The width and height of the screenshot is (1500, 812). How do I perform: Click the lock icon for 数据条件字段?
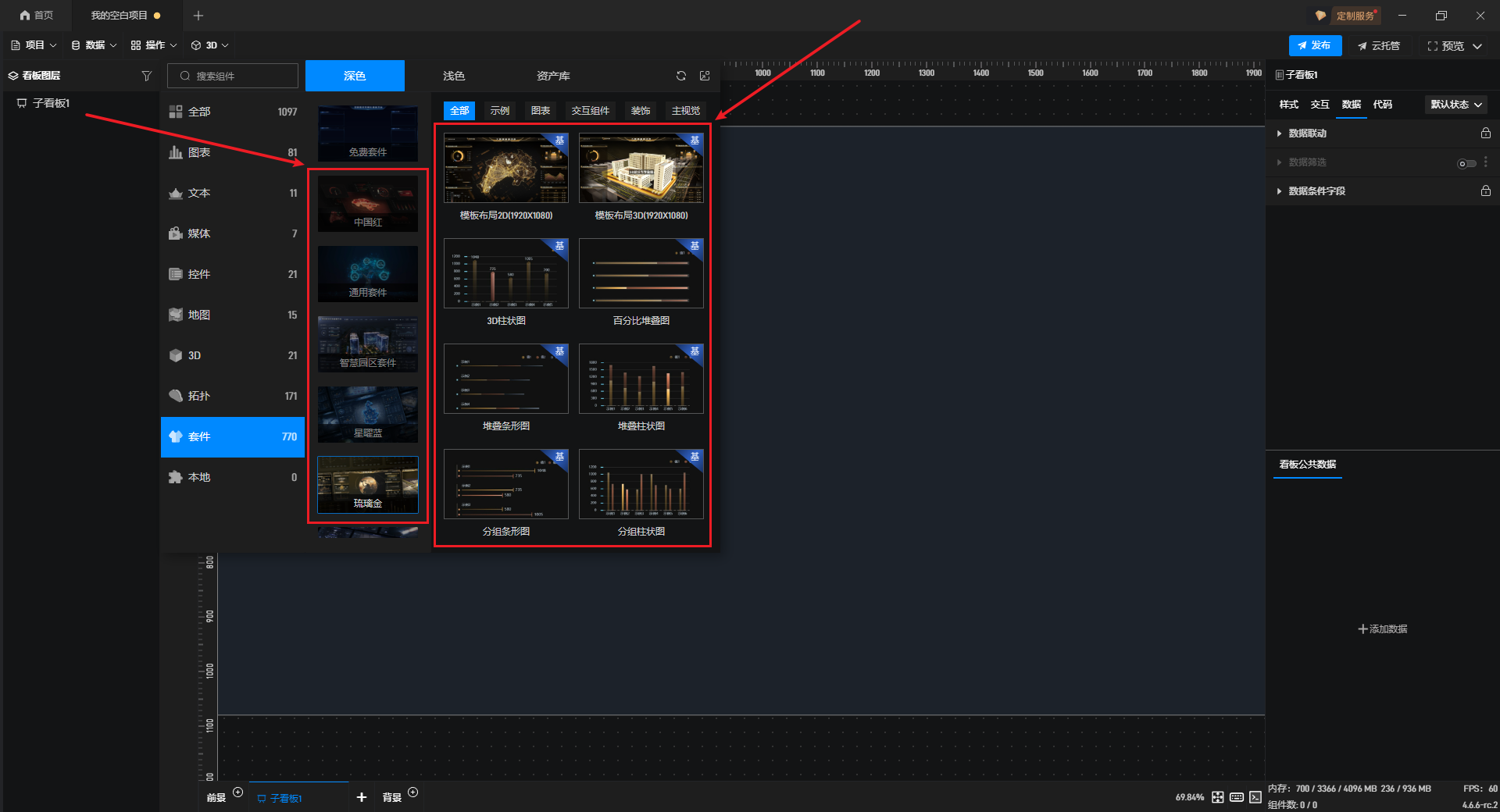coord(1486,191)
